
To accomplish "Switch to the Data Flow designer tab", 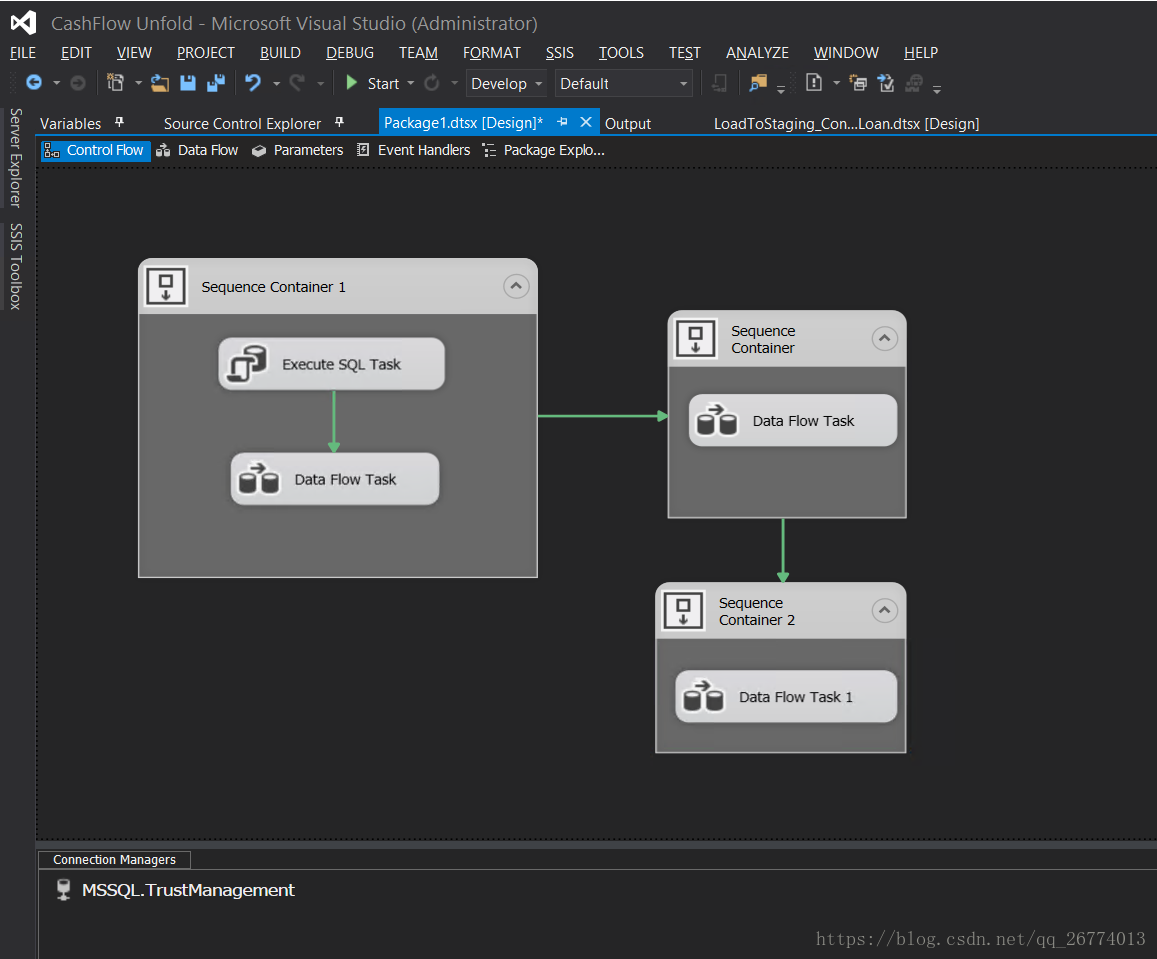I will coord(197,150).
